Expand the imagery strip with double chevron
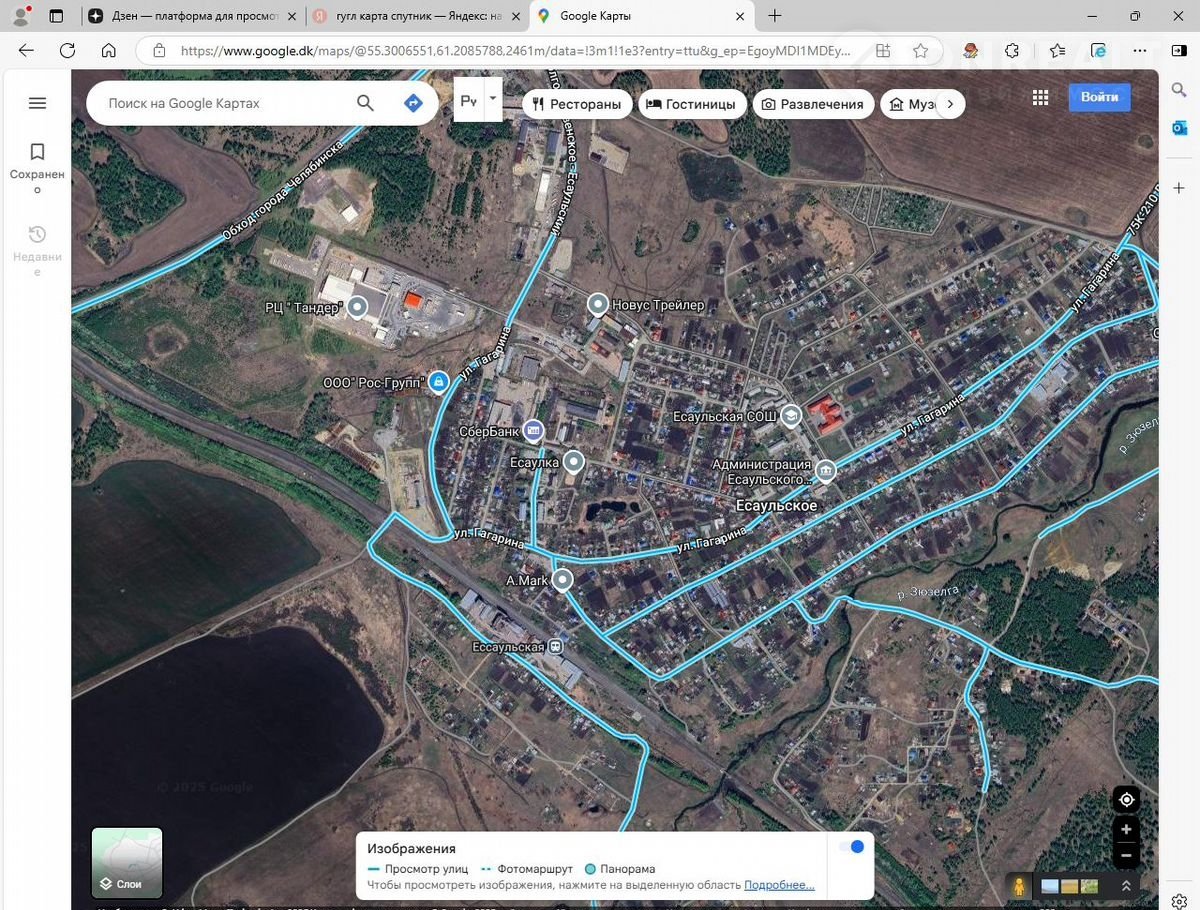 [x=1126, y=886]
